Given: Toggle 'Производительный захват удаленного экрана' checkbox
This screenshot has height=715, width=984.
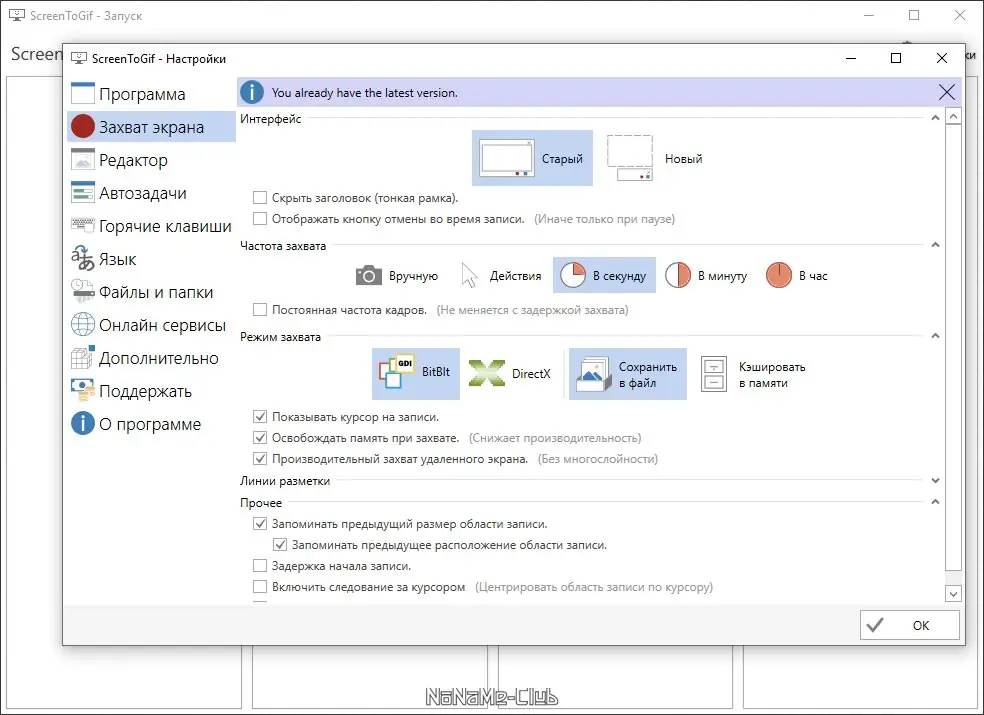Looking at the screenshot, I should [260, 459].
